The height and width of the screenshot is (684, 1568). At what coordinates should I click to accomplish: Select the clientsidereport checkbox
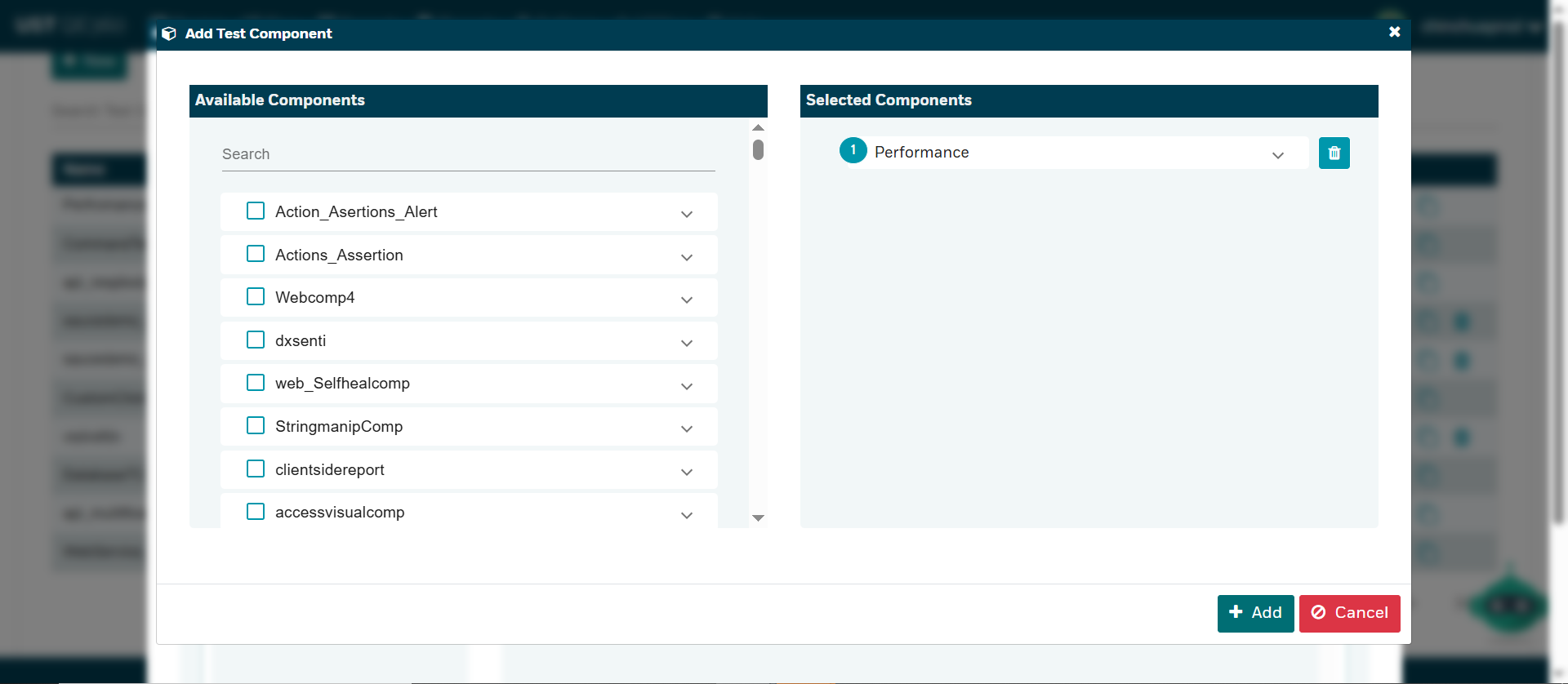(256, 469)
